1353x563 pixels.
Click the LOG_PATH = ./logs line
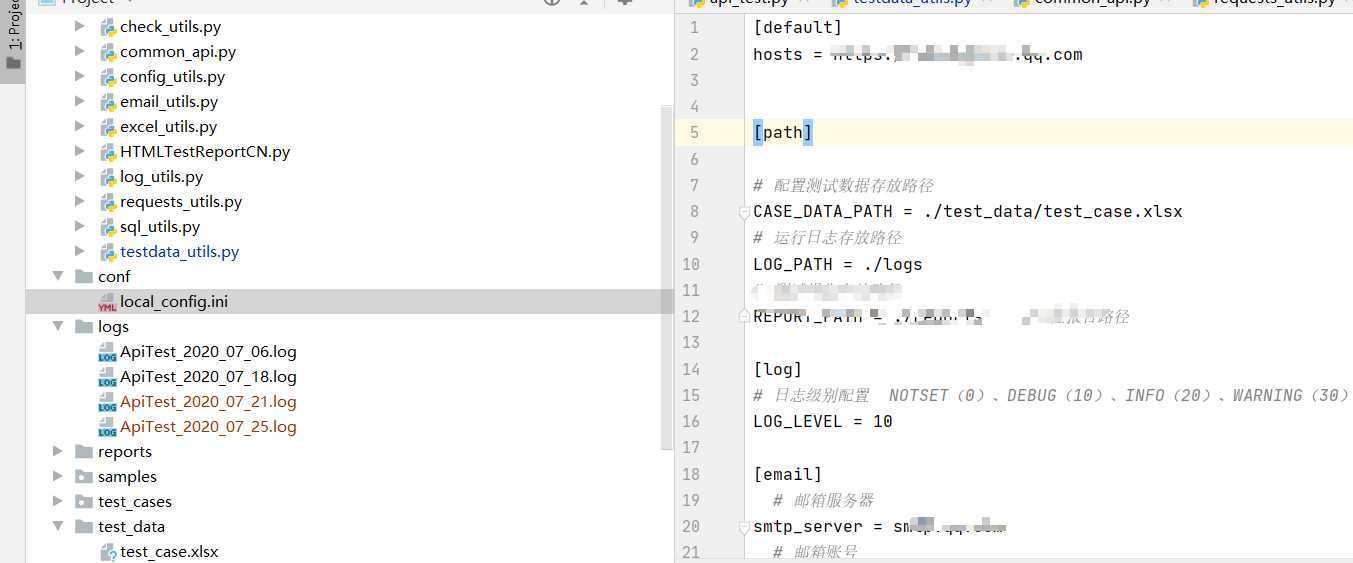click(x=838, y=265)
